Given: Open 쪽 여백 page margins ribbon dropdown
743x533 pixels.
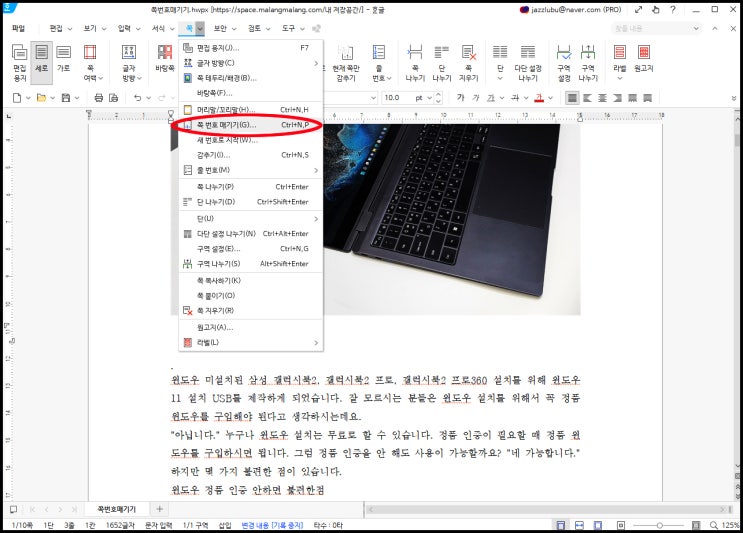Looking at the screenshot, I should point(90,63).
